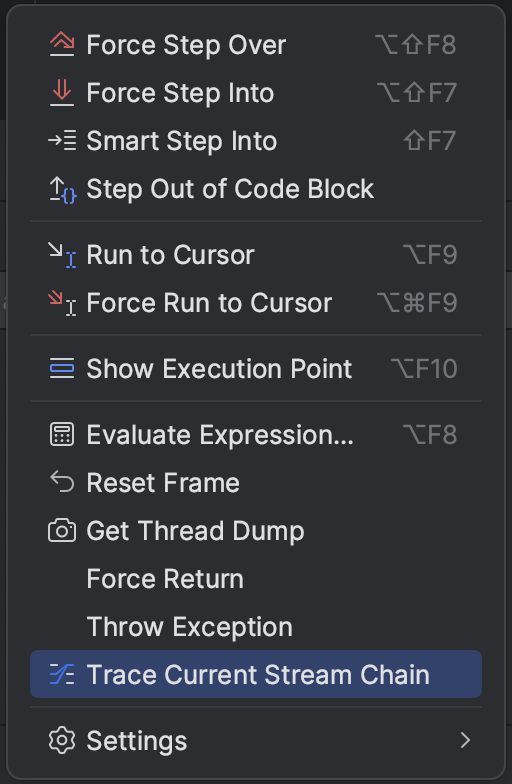Choose Throw Exception from the menu
Image resolution: width=512 pixels, height=784 pixels.
tap(190, 628)
